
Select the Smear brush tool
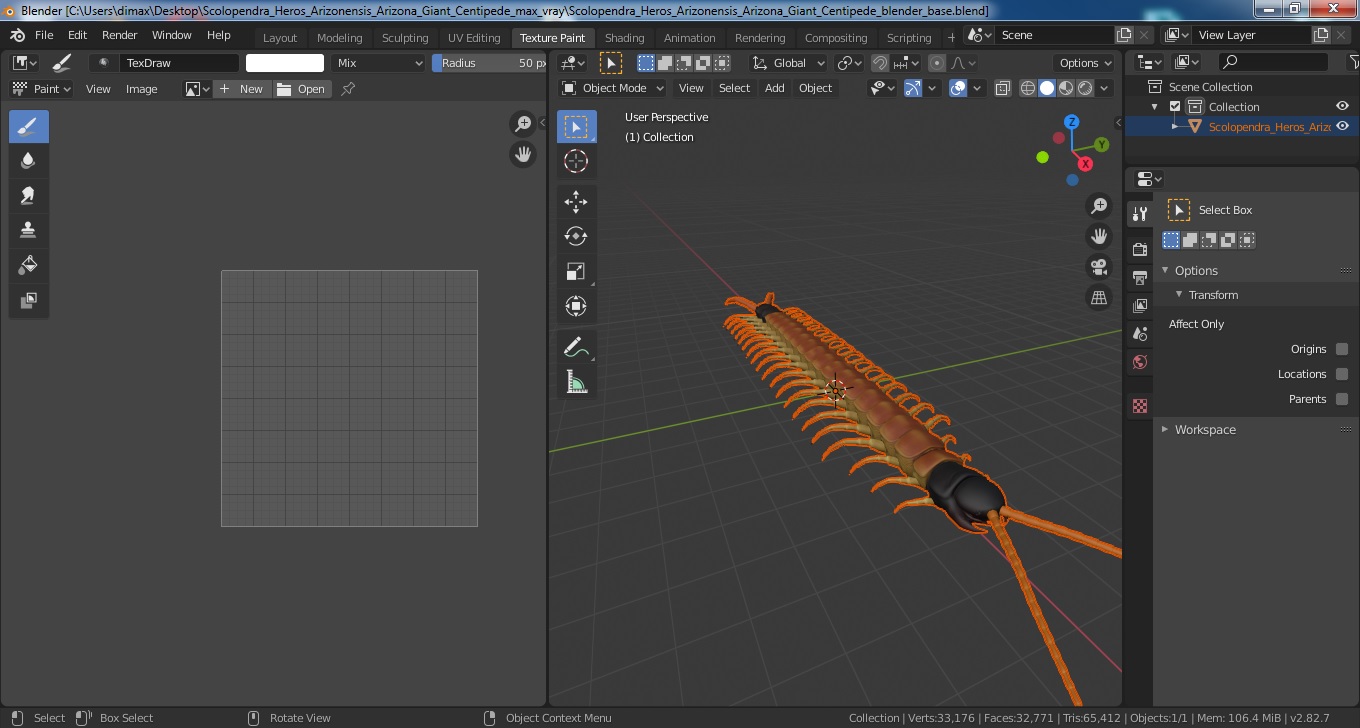coord(28,196)
